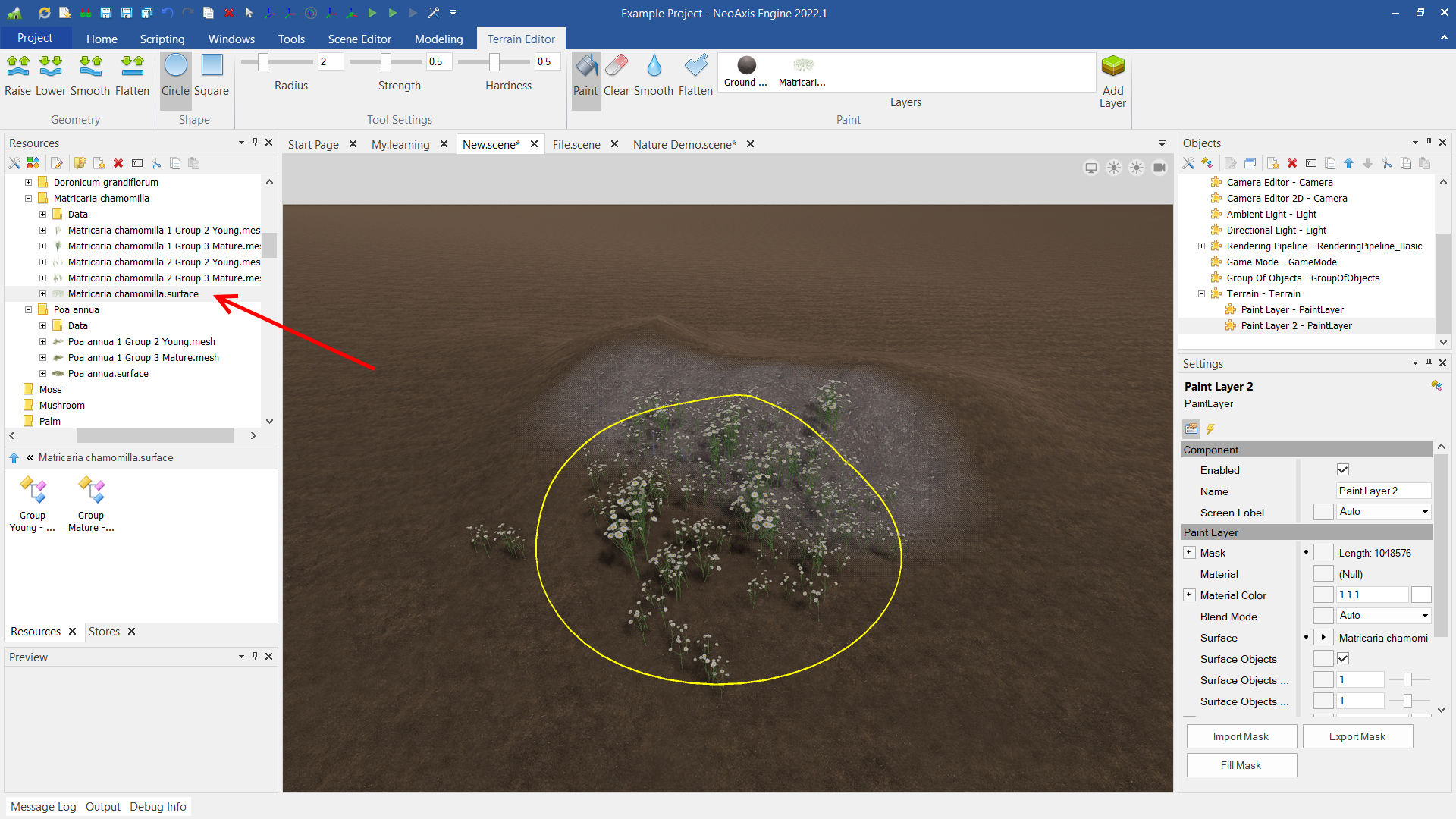Screen dimensions: 1456x819
Task: Open the Blend Mode dropdown
Action: [x=1425, y=616]
